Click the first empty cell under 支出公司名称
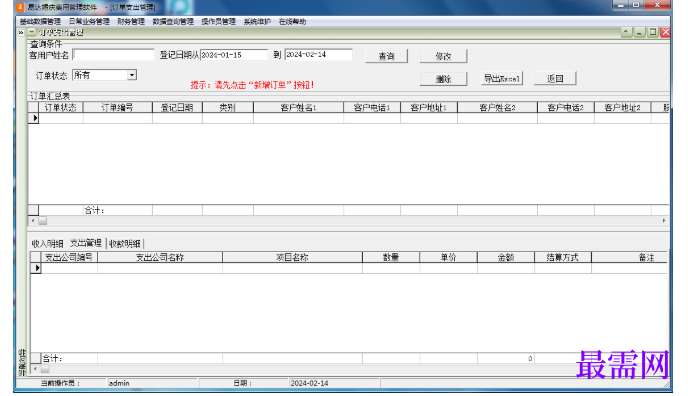The height and width of the screenshot is (396, 688). pyautogui.click(x=160, y=268)
